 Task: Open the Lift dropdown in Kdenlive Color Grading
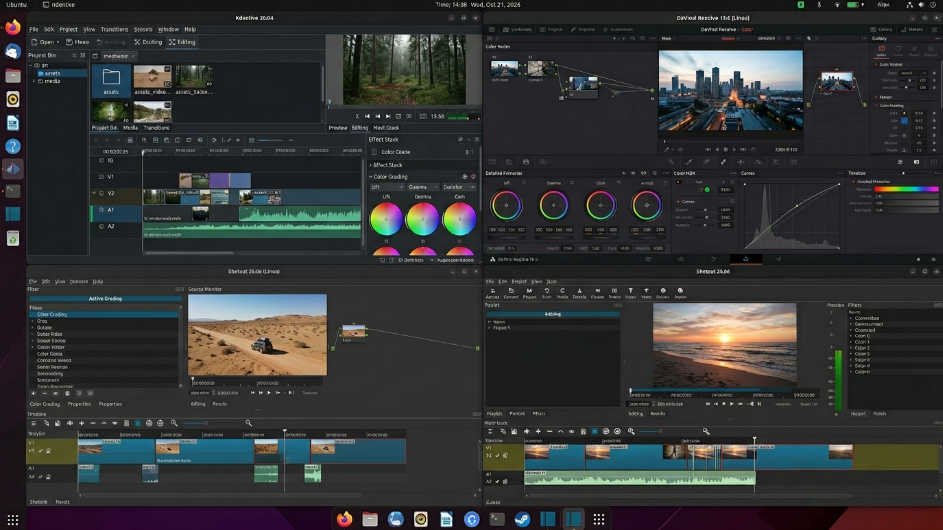tap(387, 187)
